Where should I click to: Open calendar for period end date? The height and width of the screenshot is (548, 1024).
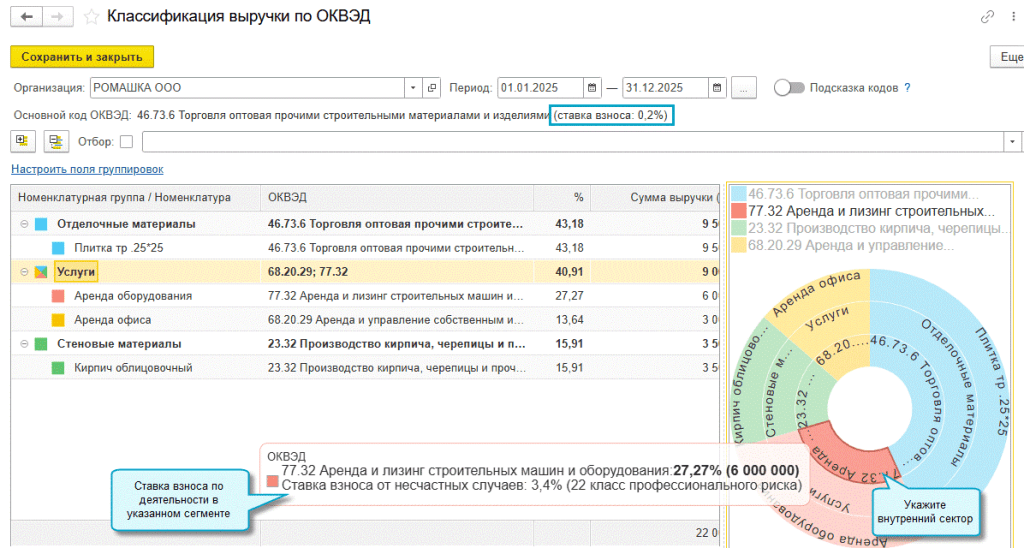point(716,88)
